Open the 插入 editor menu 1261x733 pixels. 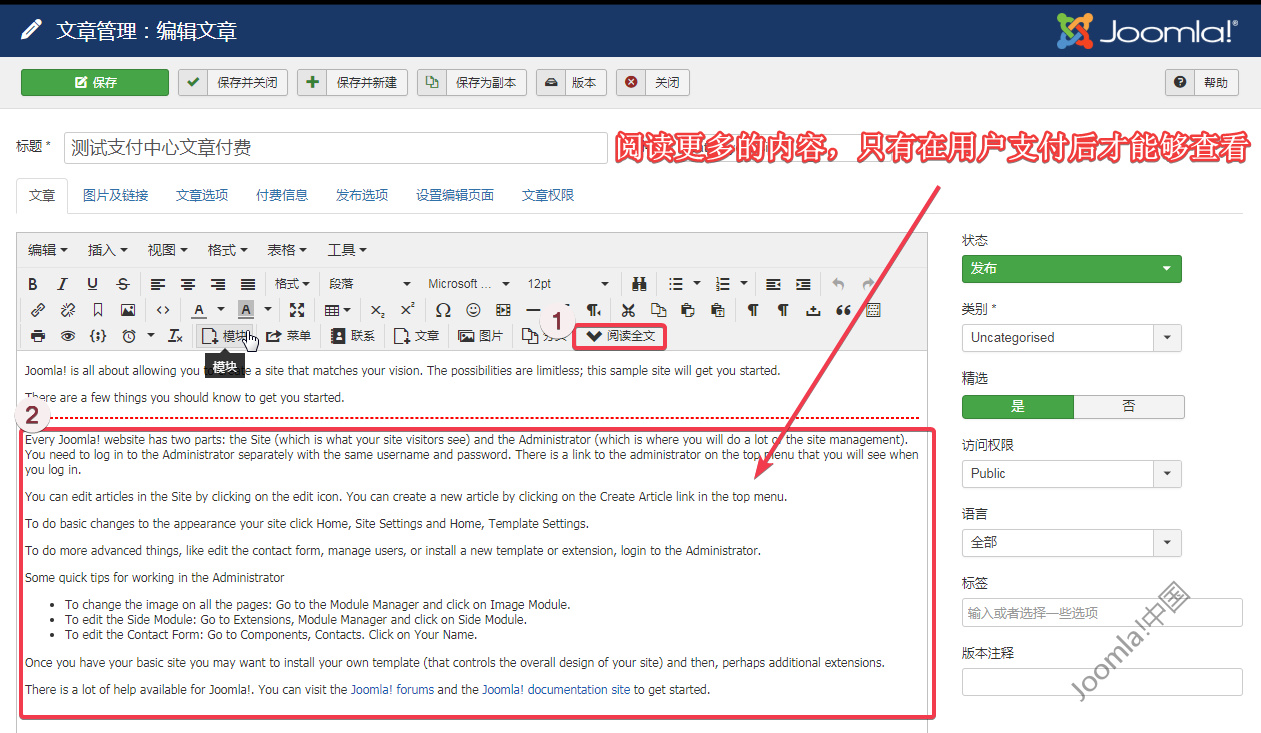point(107,250)
